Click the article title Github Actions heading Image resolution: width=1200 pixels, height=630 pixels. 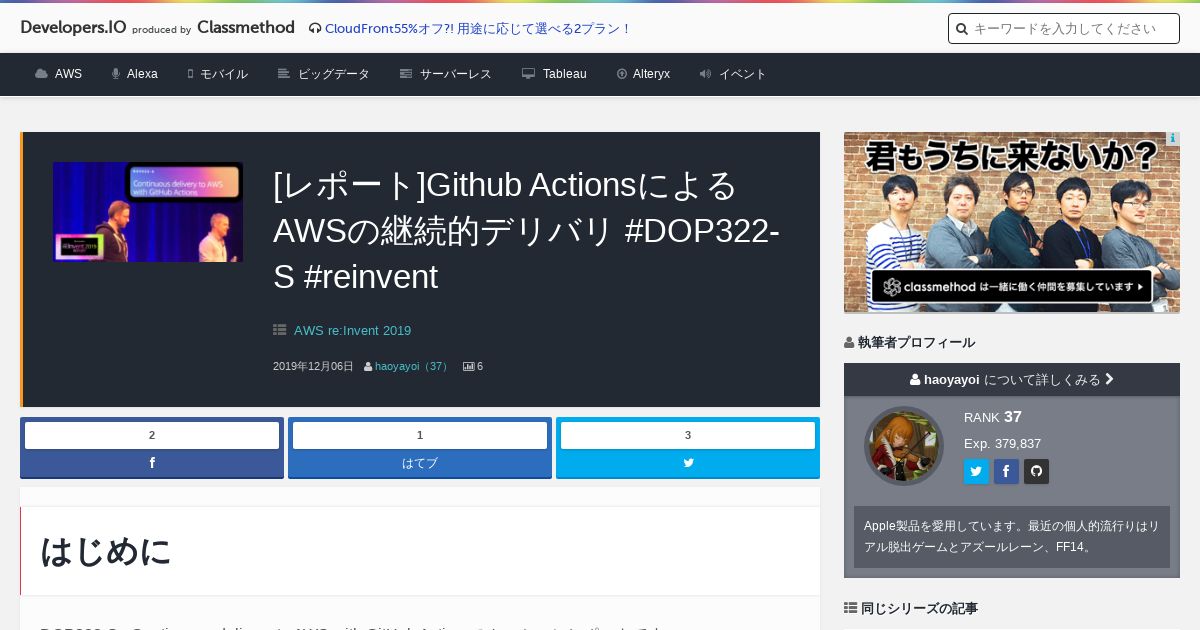pos(526,231)
